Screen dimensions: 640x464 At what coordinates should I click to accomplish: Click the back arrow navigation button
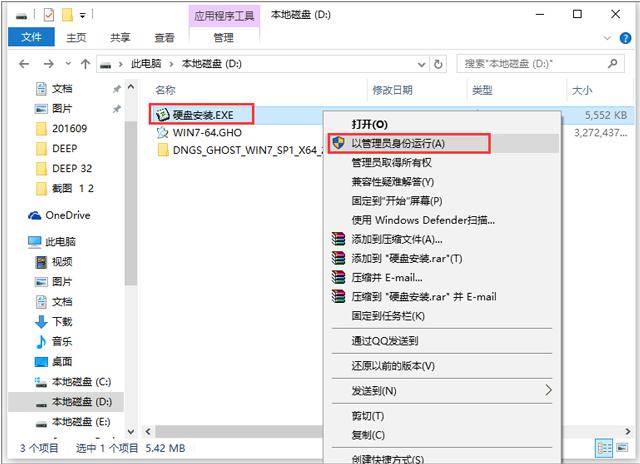pyautogui.click(x=24, y=63)
